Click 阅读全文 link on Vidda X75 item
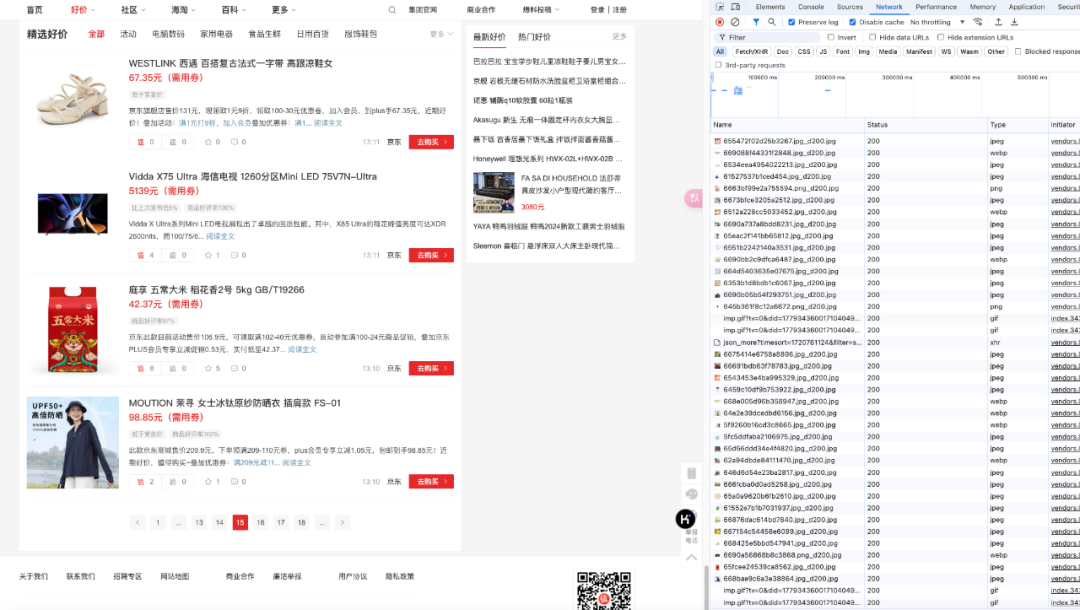 click(x=220, y=236)
